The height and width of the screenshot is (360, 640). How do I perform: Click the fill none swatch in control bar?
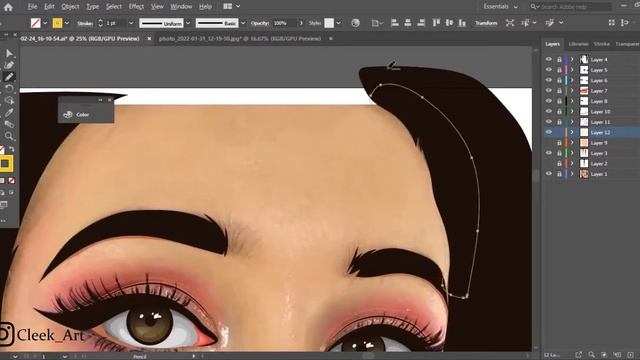pyautogui.click(x=36, y=23)
